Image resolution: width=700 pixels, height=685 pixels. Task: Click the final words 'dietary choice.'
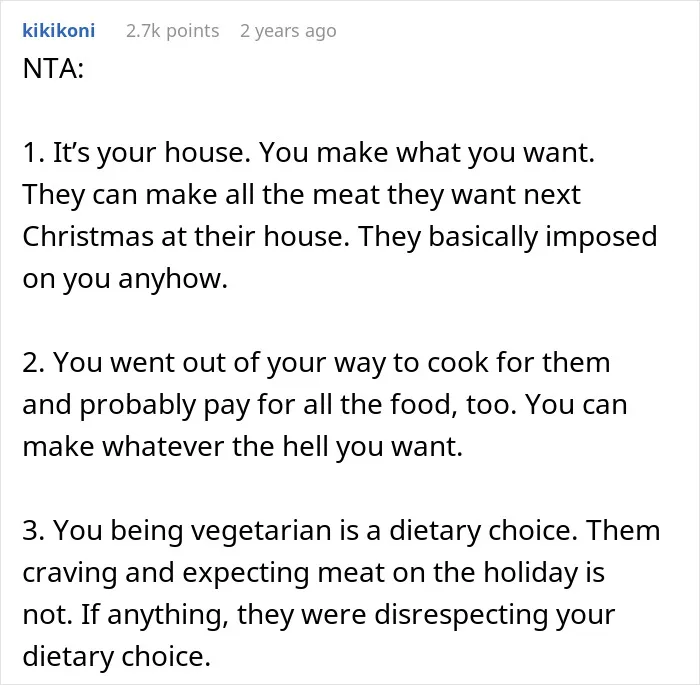click(x=116, y=656)
